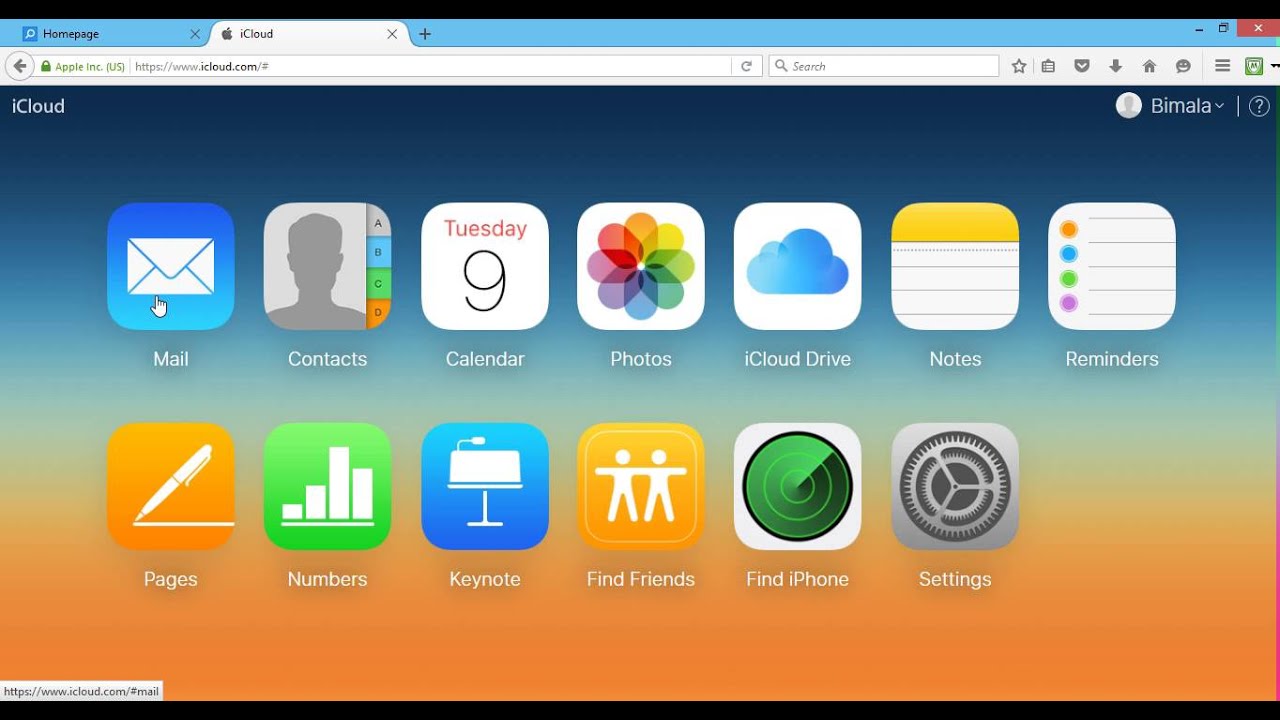The width and height of the screenshot is (1280, 720).
Task: Click the Reminders label text
Action: (1112, 359)
